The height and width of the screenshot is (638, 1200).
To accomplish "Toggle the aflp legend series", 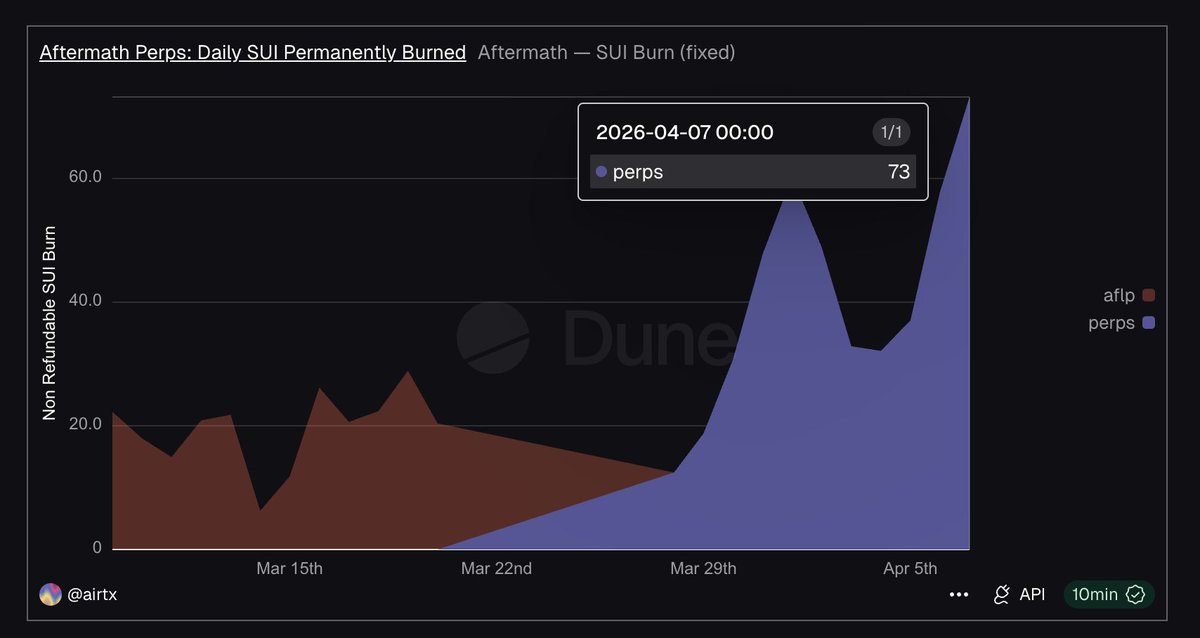I will click(x=1128, y=295).
